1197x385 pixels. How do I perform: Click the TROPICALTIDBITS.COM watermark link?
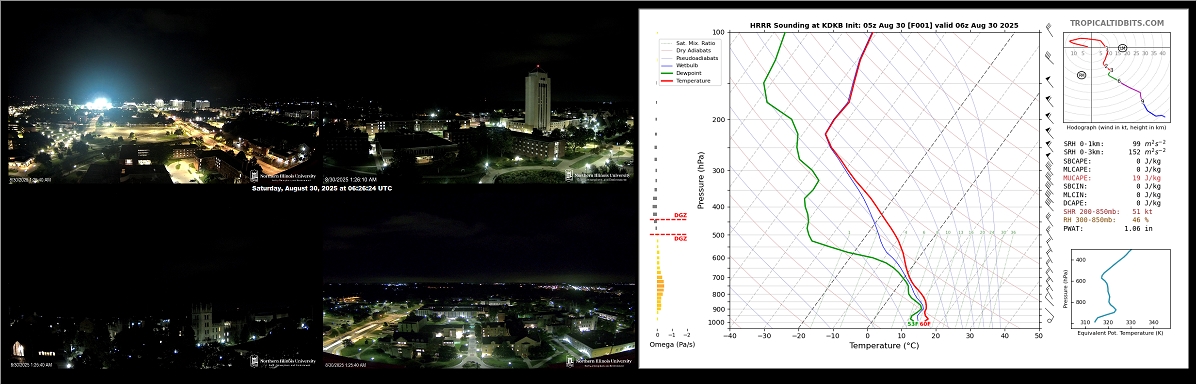[x=1117, y=23]
